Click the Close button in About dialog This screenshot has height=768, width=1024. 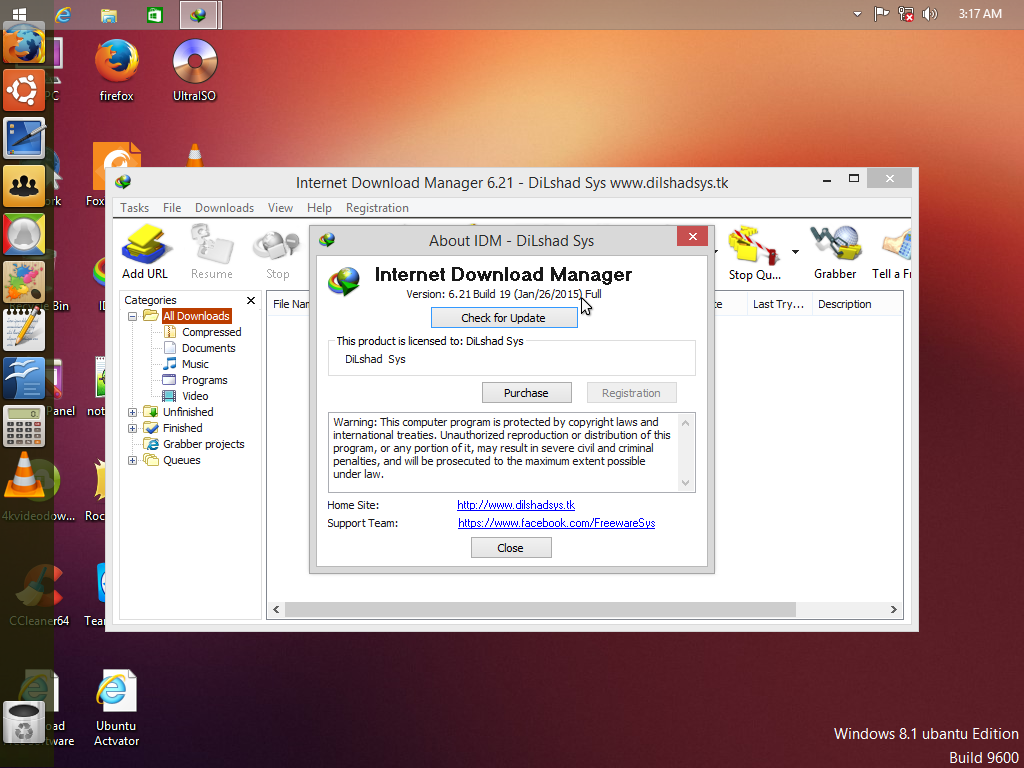[x=511, y=548]
